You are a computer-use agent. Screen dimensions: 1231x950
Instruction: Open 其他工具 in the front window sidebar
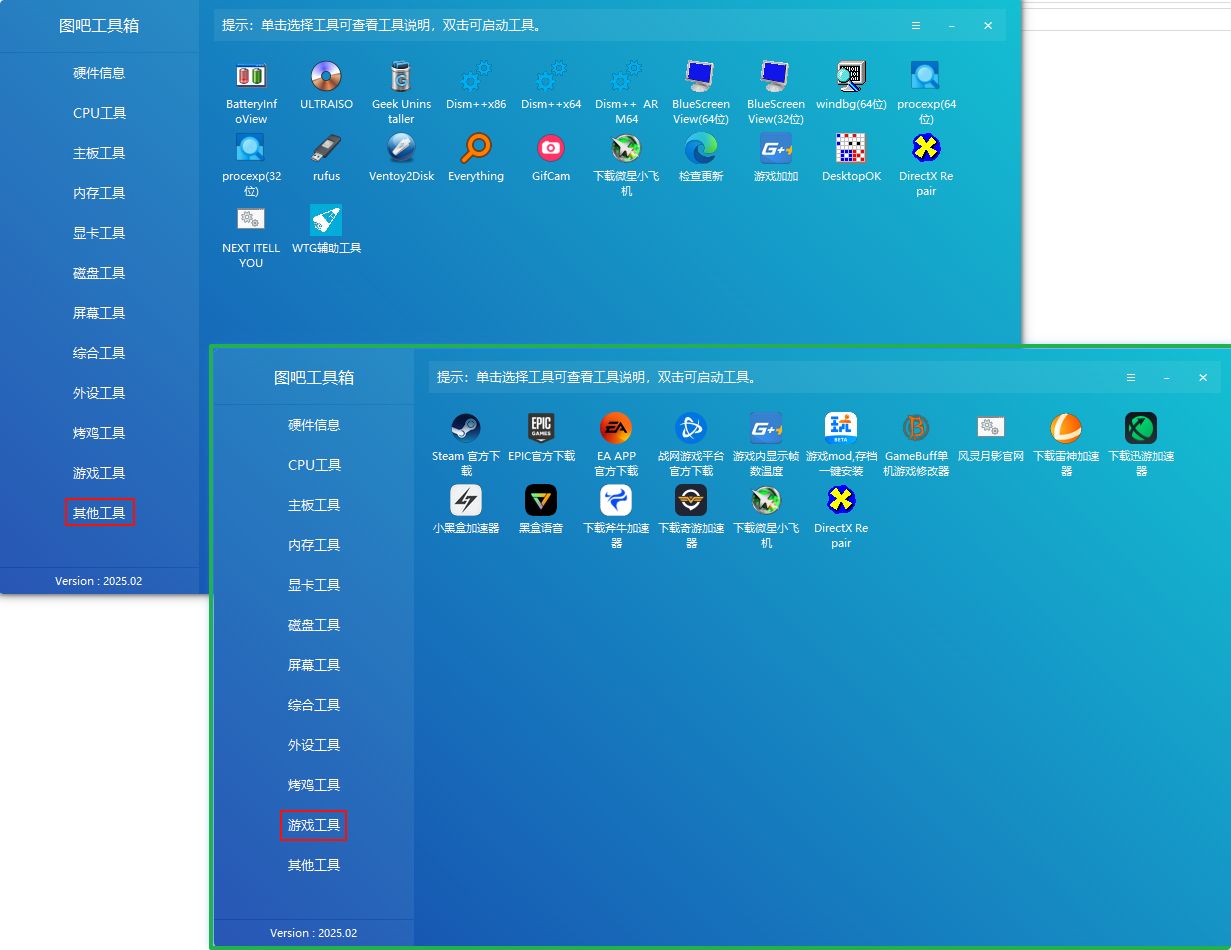pos(314,865)
